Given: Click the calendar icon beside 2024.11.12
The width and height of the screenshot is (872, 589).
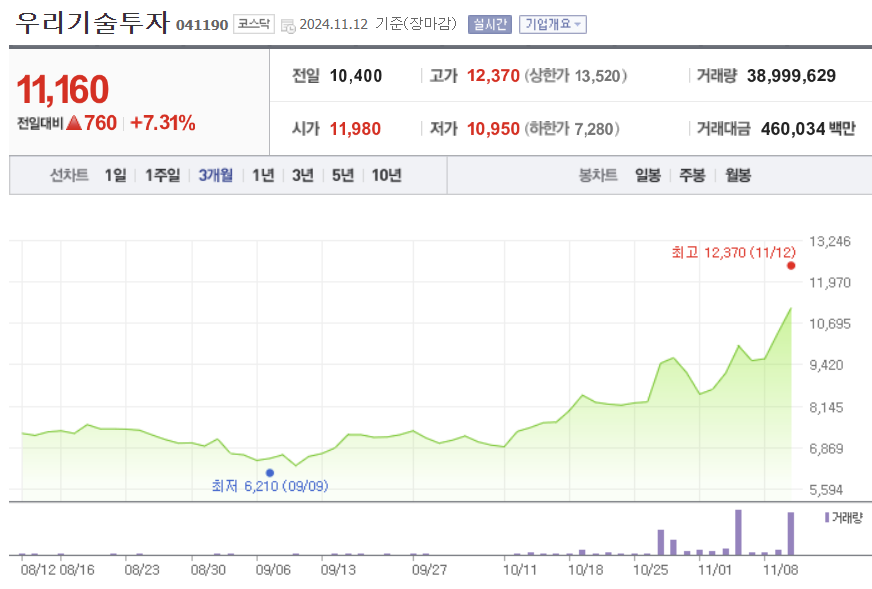Looking at the screenshot, I should 288,26.
